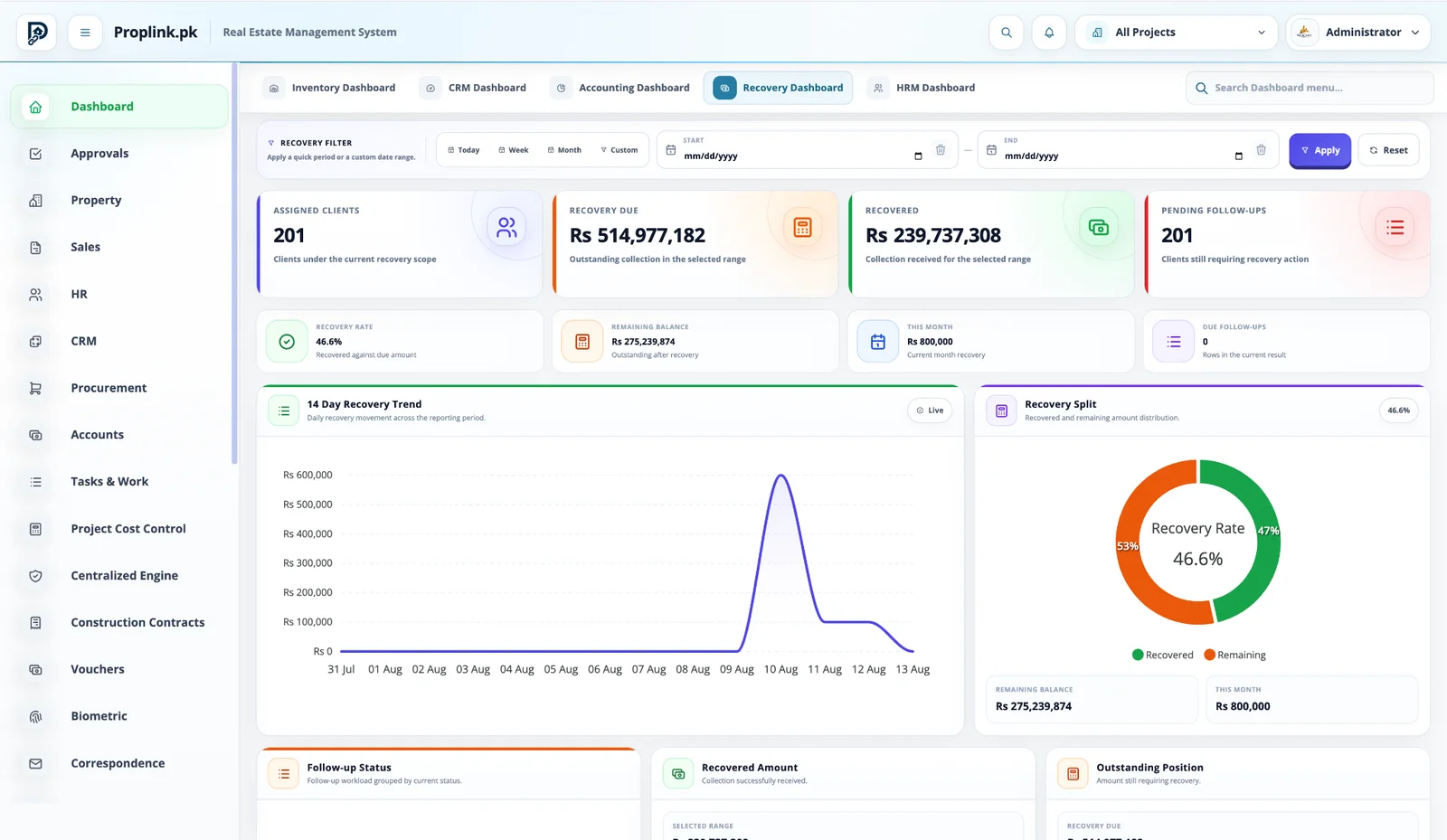
Task: Open the search icon in header
Action: coord(1007,33)
